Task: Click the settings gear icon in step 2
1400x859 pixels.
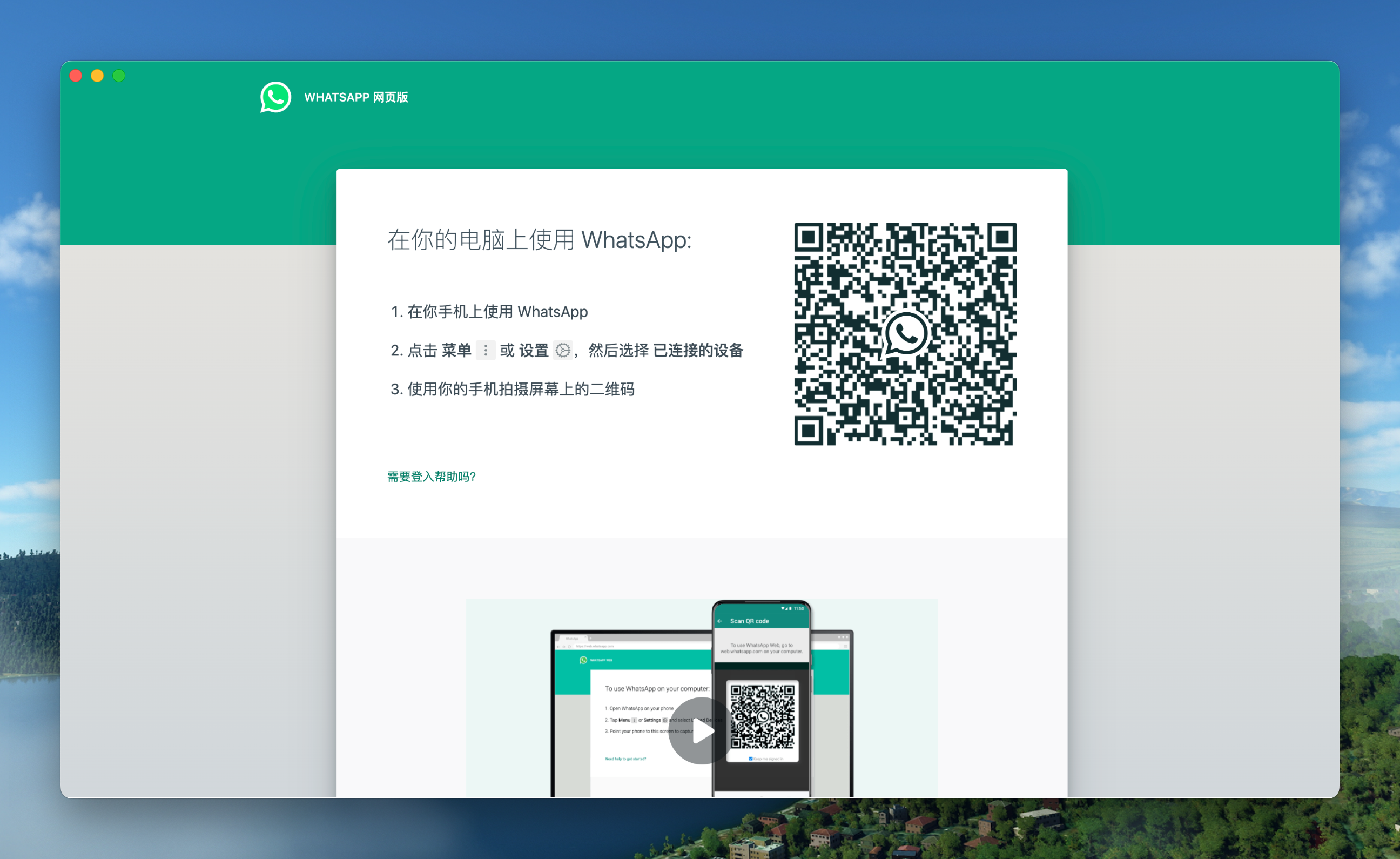Action: click(562, 350)
